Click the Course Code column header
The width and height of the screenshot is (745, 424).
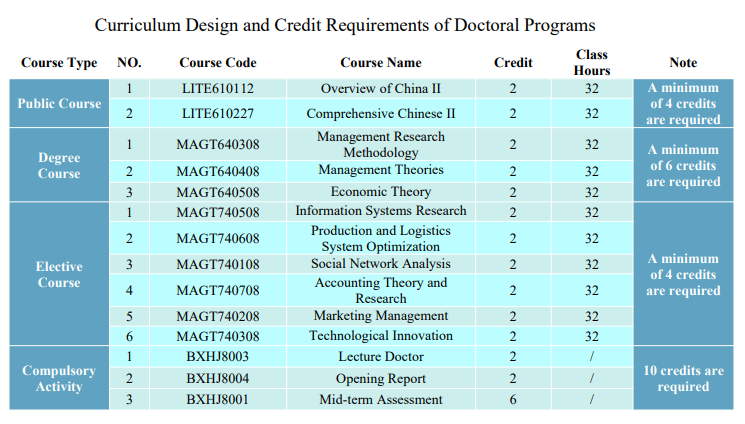pyautogui.click(x=217, y=63)
